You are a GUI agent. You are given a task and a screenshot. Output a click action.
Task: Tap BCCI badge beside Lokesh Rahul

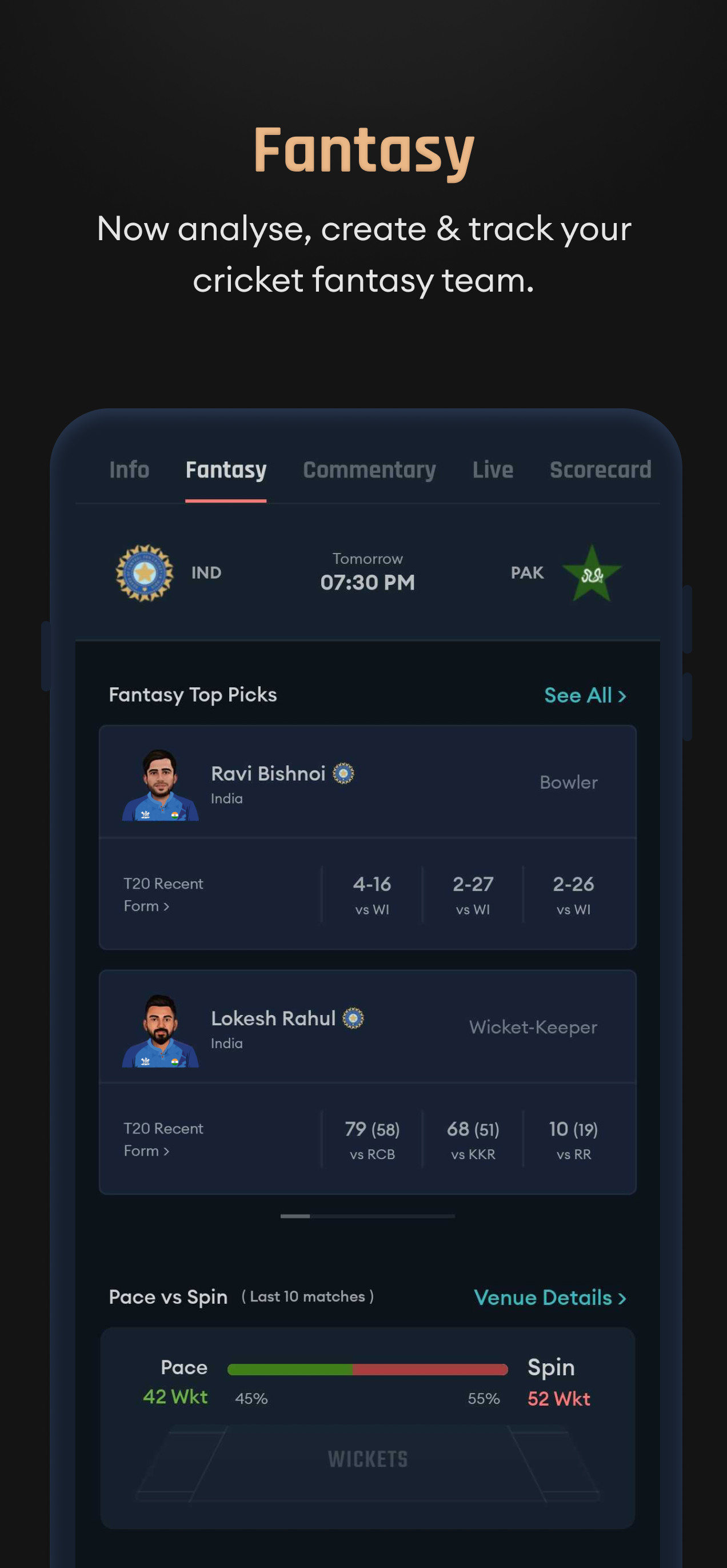tap(353, 1018)
